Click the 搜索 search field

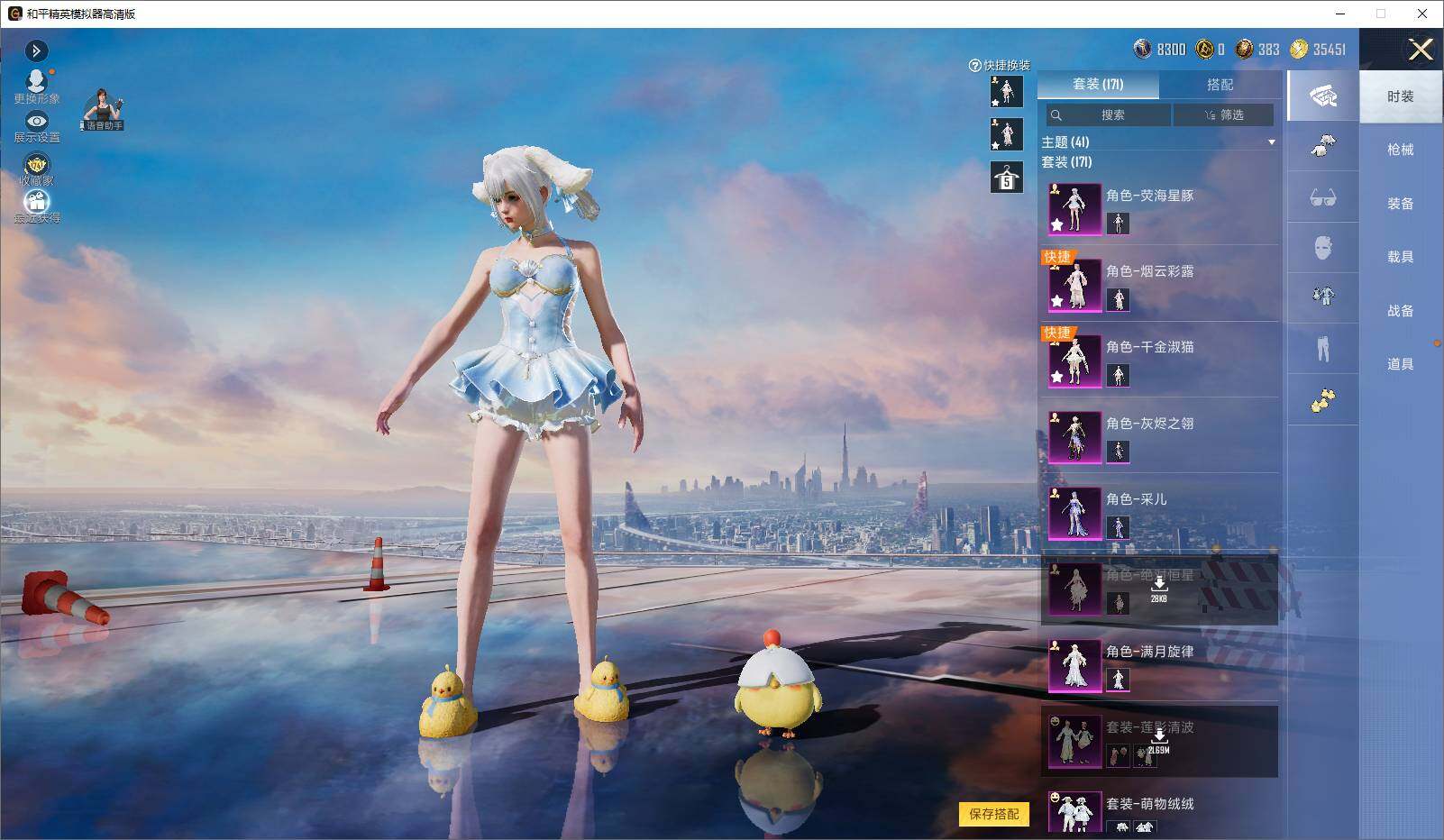[1109, 115]
